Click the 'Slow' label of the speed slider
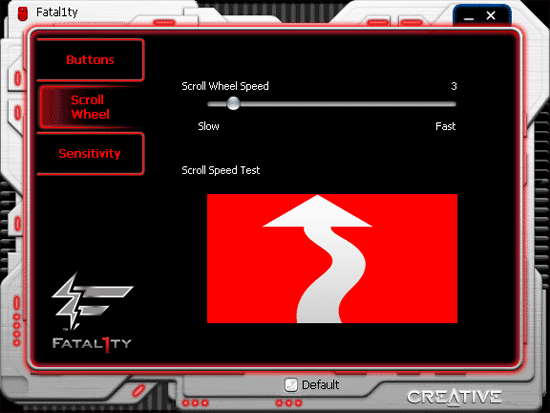Viewport: 550px width, 413px height. pyautogui.click(x=209, y=126)
